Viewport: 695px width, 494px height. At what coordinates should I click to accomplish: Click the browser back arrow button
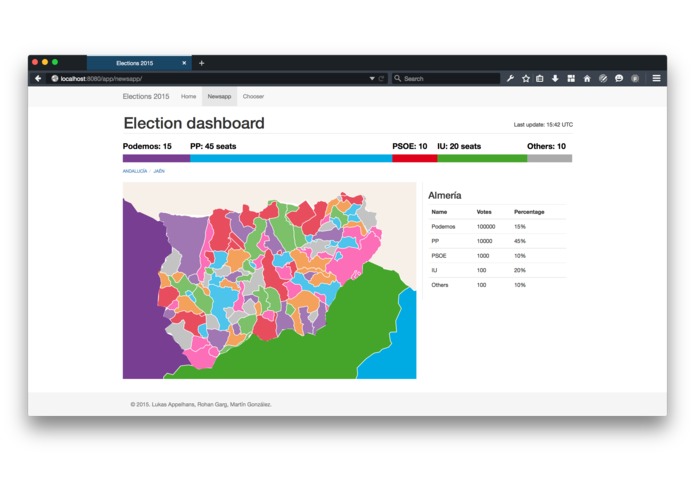coord(38,78)
